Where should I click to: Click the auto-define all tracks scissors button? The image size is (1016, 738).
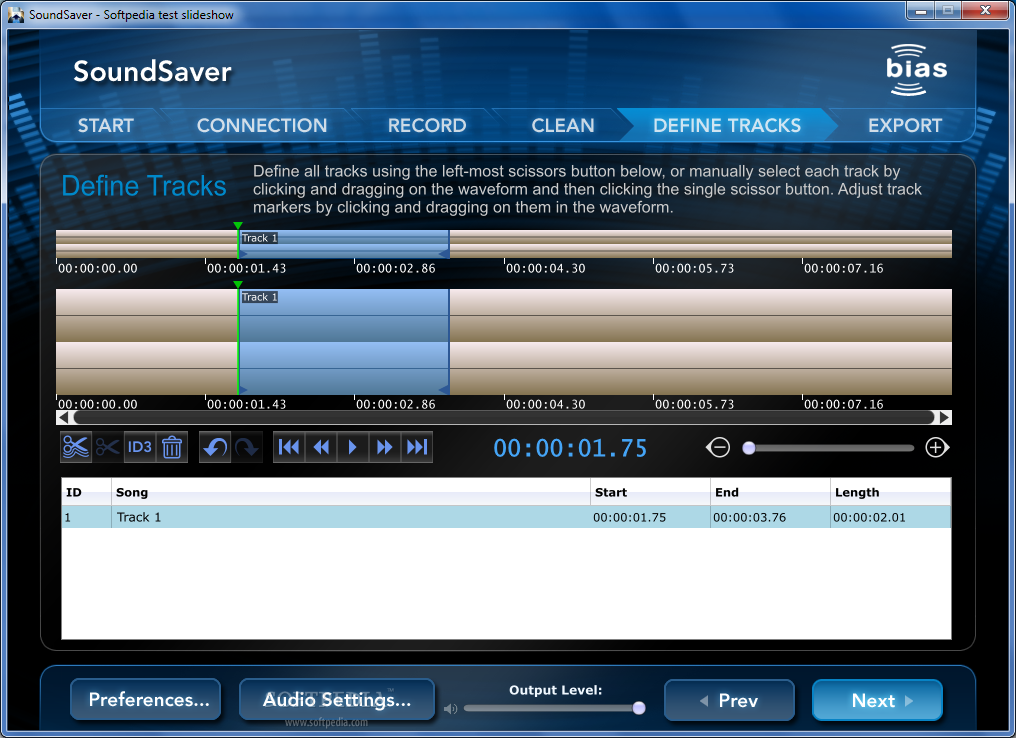[x=76, y=447]
